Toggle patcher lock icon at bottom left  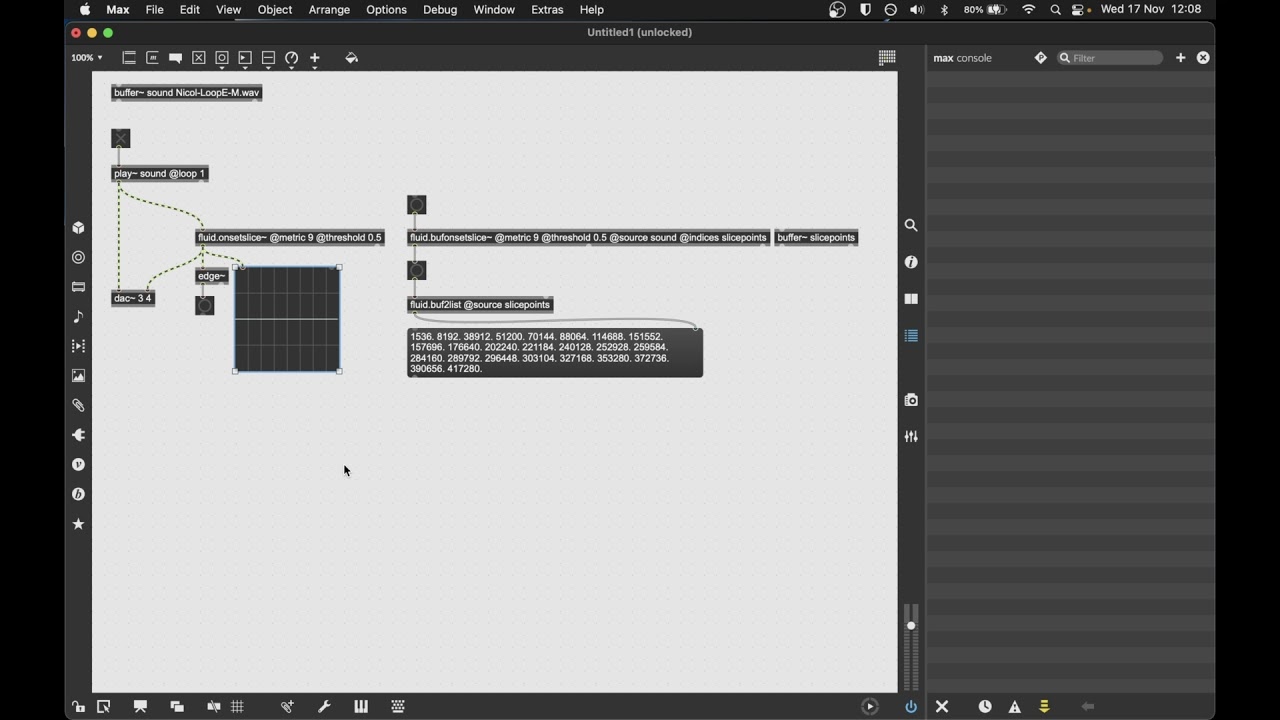[78, 707]
